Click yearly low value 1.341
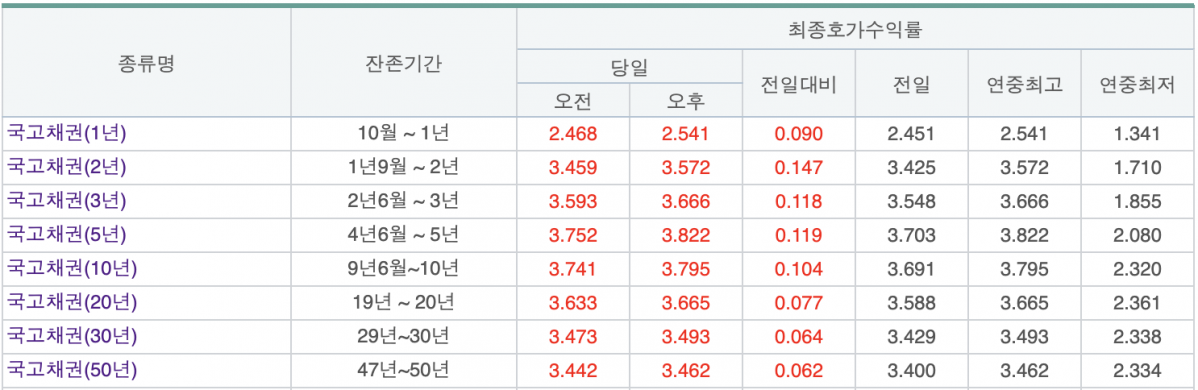1198x390 pixels. (x=1137, y=135)
